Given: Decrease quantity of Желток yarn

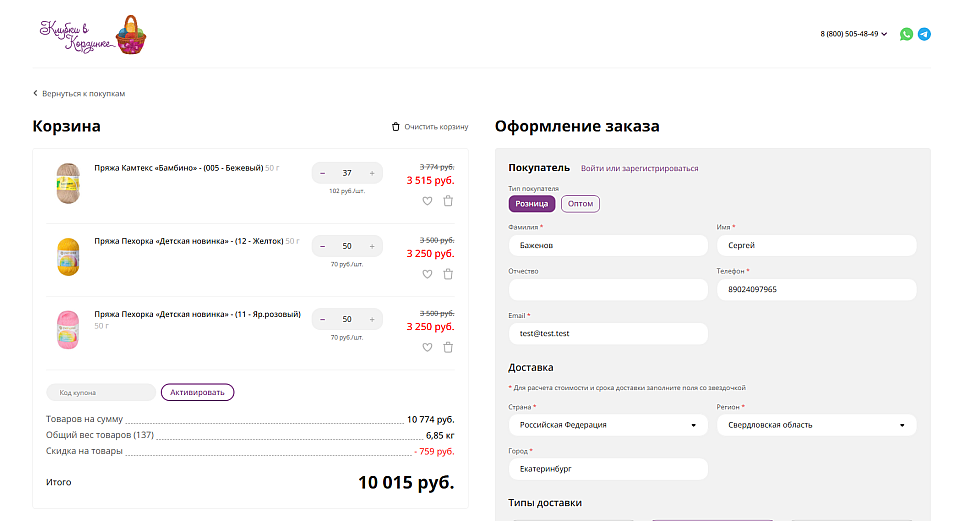Looking at the screenshot, I should pyautogui.click(x=323, y=246).
